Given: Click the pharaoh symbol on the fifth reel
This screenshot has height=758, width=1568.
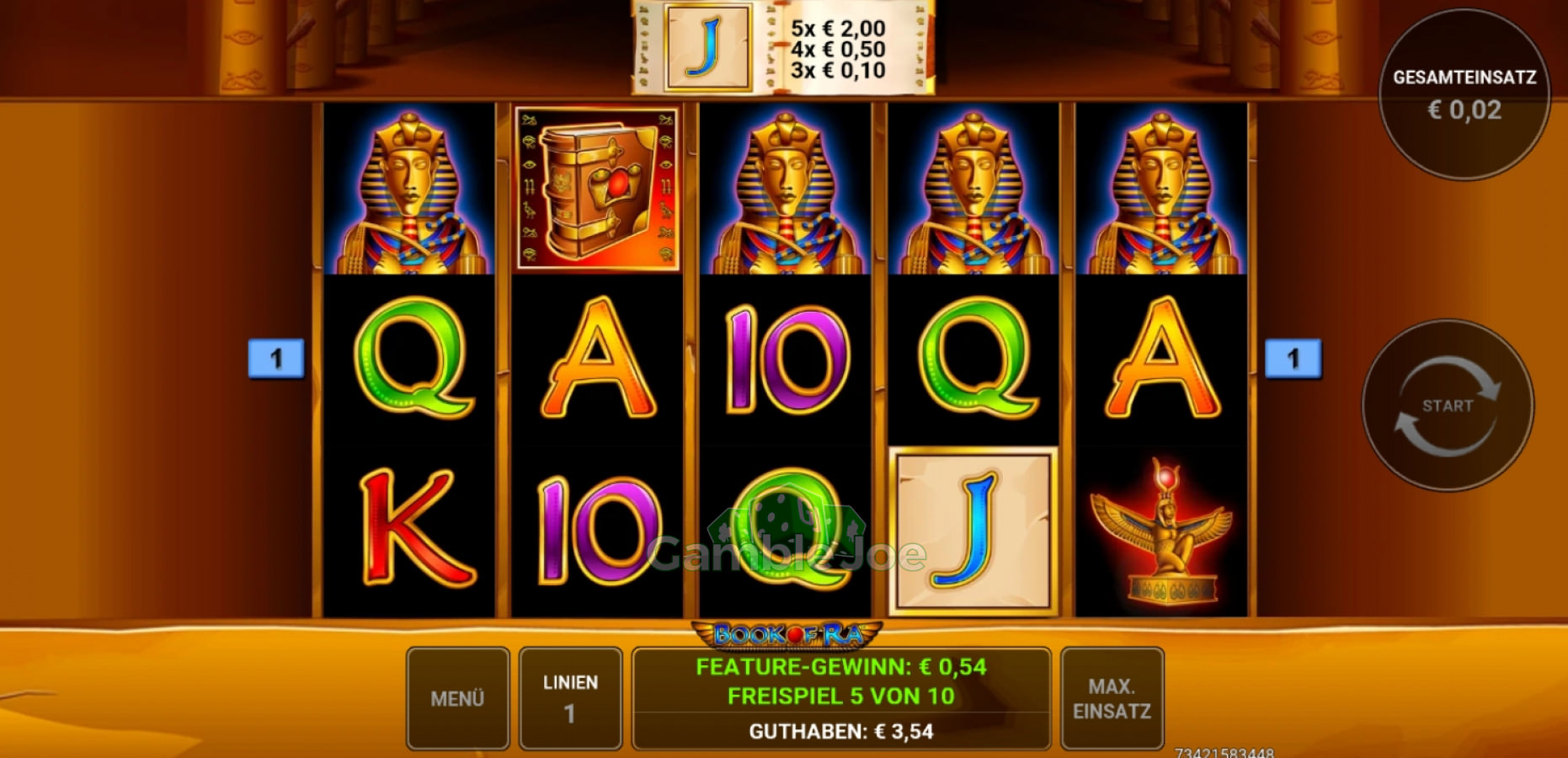Looking at the screenshot, I should click(1161, 189).
